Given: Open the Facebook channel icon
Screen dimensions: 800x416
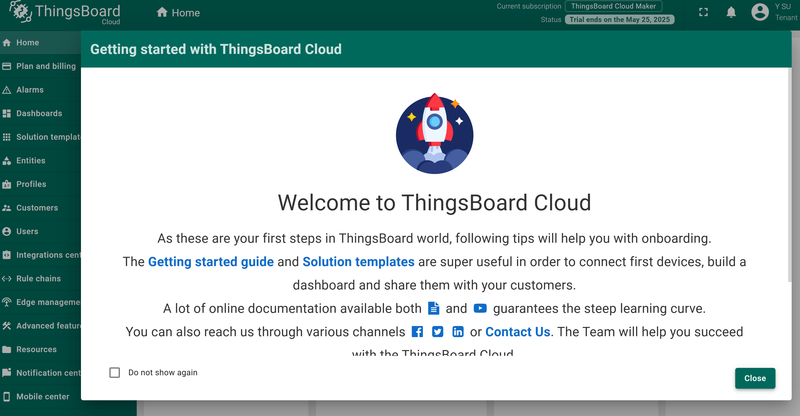Looking at the screenshot, I should tap(417, 332).
